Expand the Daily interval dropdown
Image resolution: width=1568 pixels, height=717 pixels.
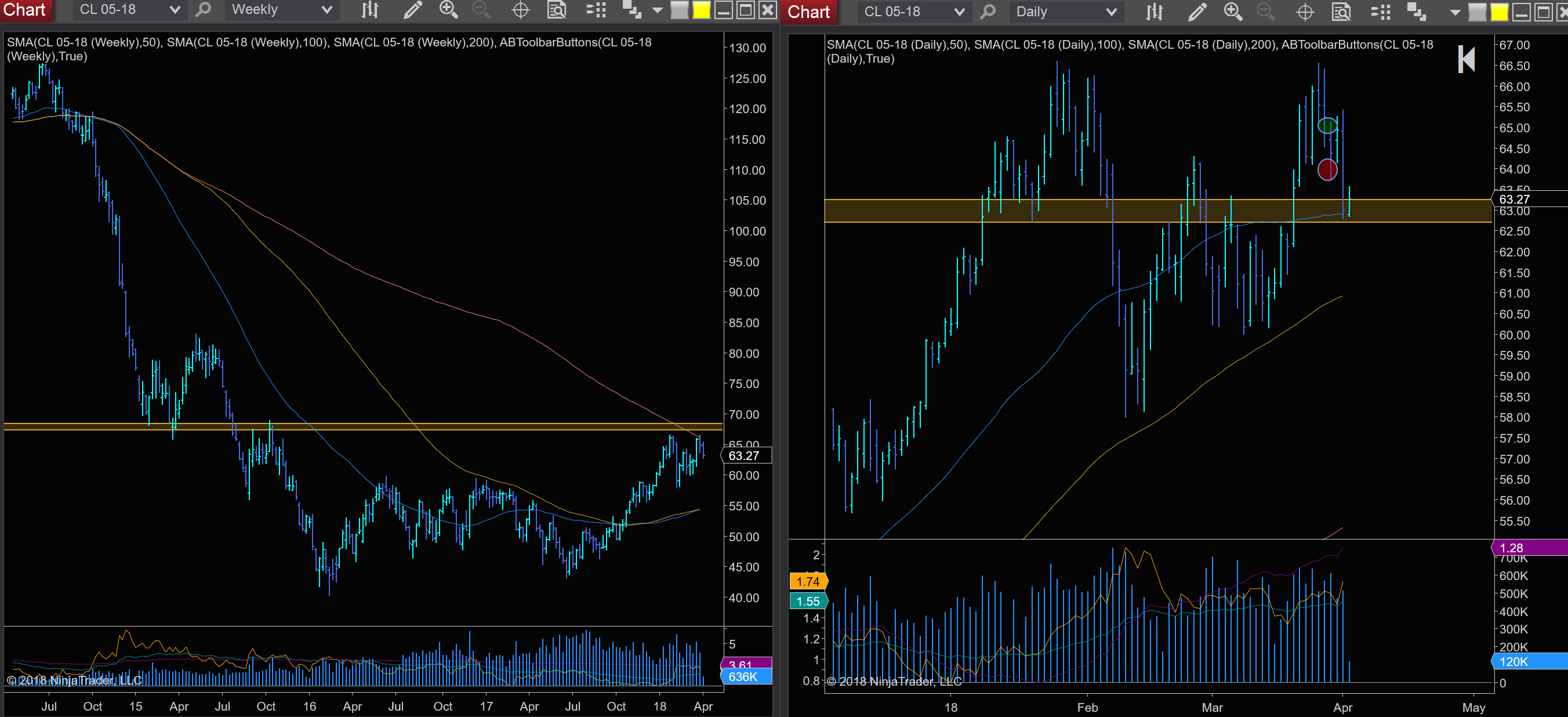pos(1112,12)
